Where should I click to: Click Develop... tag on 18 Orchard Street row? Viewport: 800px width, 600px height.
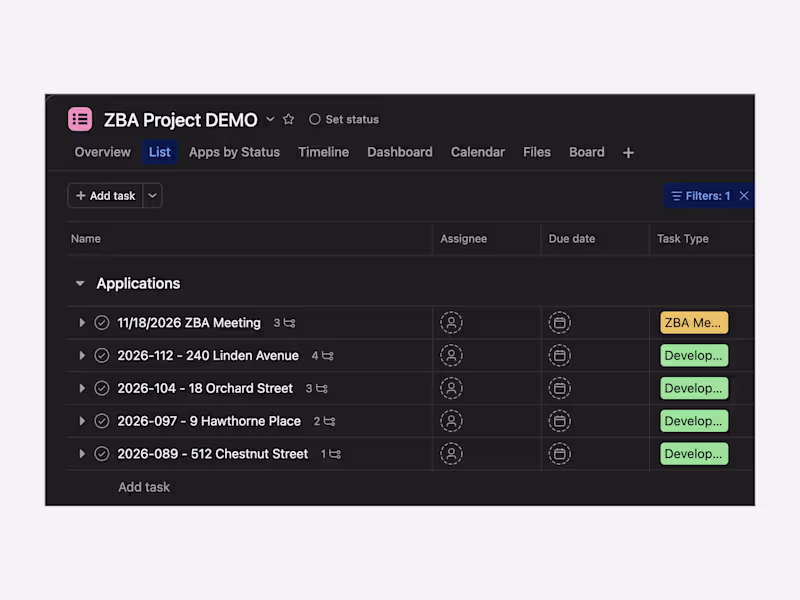click(694, 388)
